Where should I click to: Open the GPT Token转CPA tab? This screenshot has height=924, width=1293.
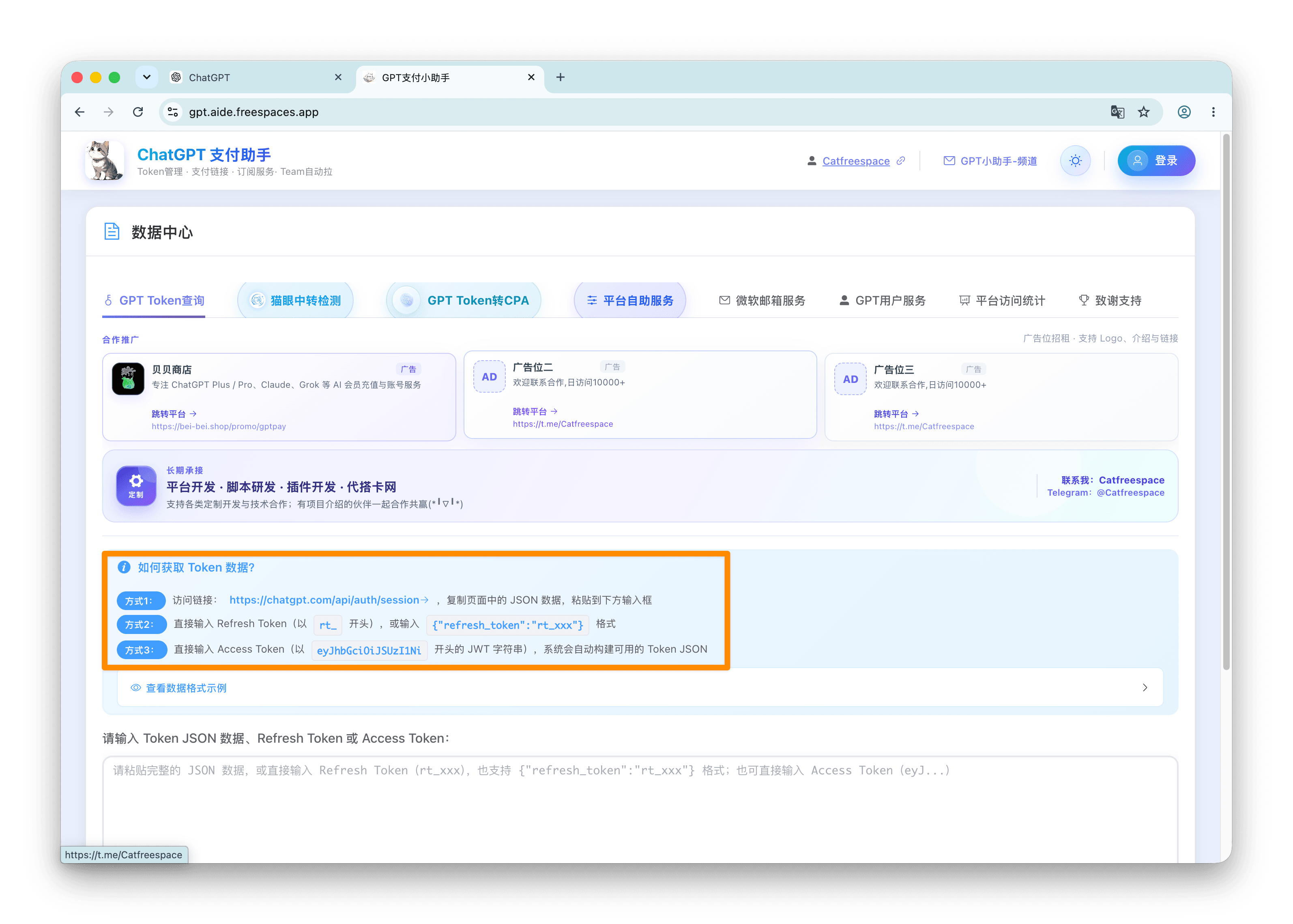pos(464,301)
